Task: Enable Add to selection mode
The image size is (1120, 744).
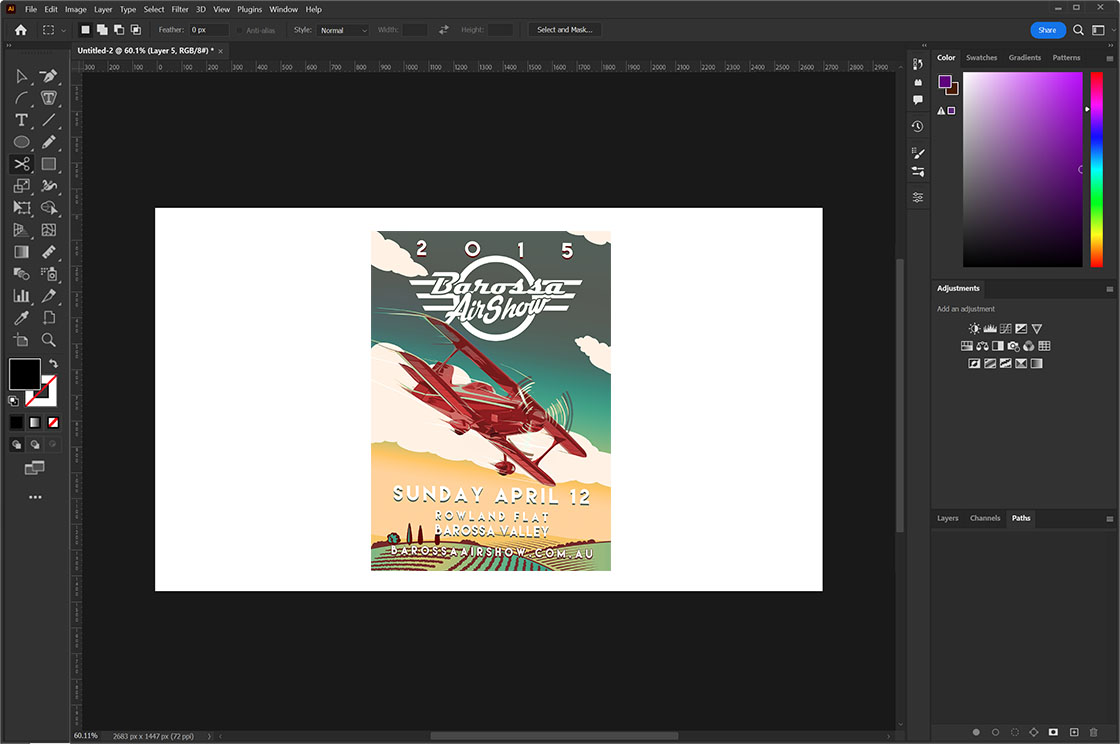Action: tap(102, 30)
